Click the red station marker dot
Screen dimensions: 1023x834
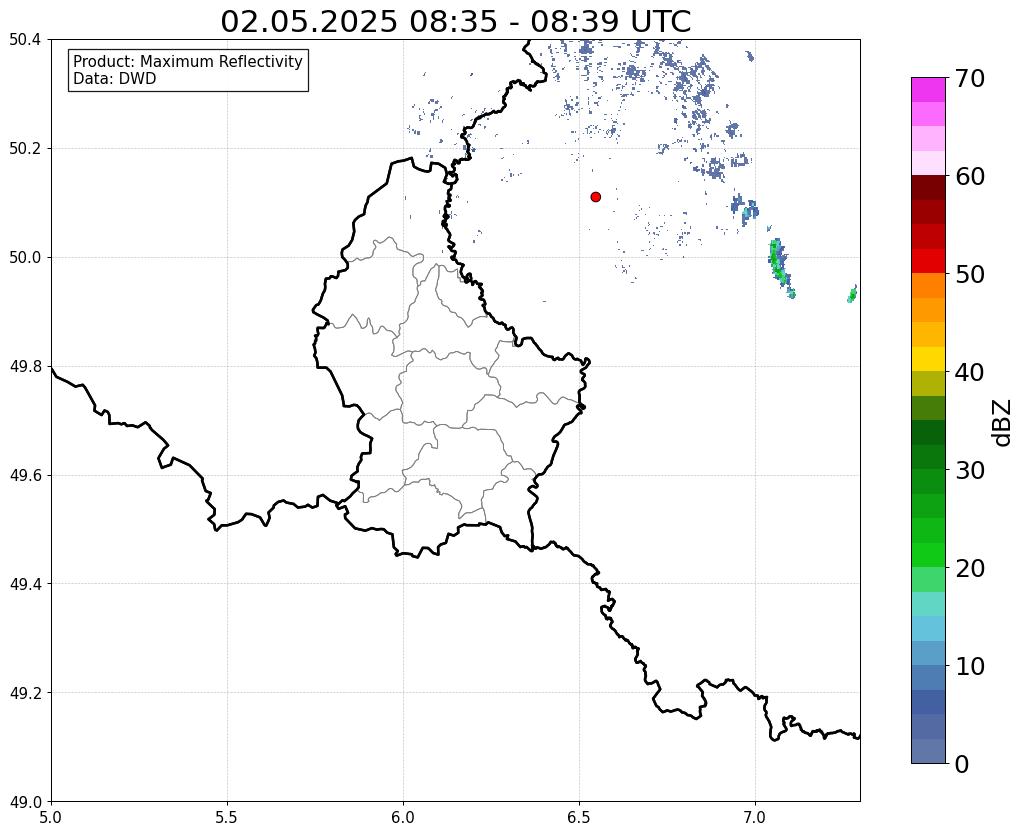(595, 196)
